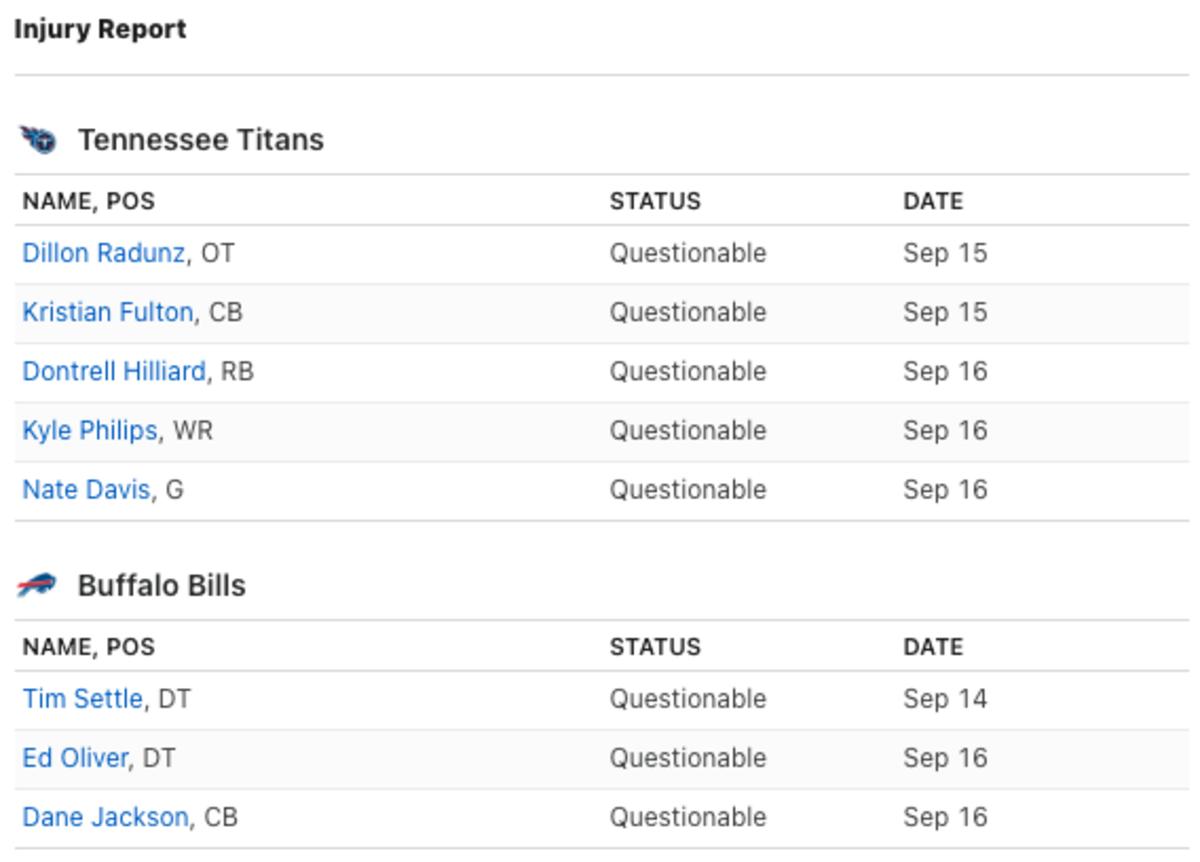The width and height of the screenshot is (1200, 862).
Task: Open Kyle Philips player profile
Action: (x=89, y=430)
